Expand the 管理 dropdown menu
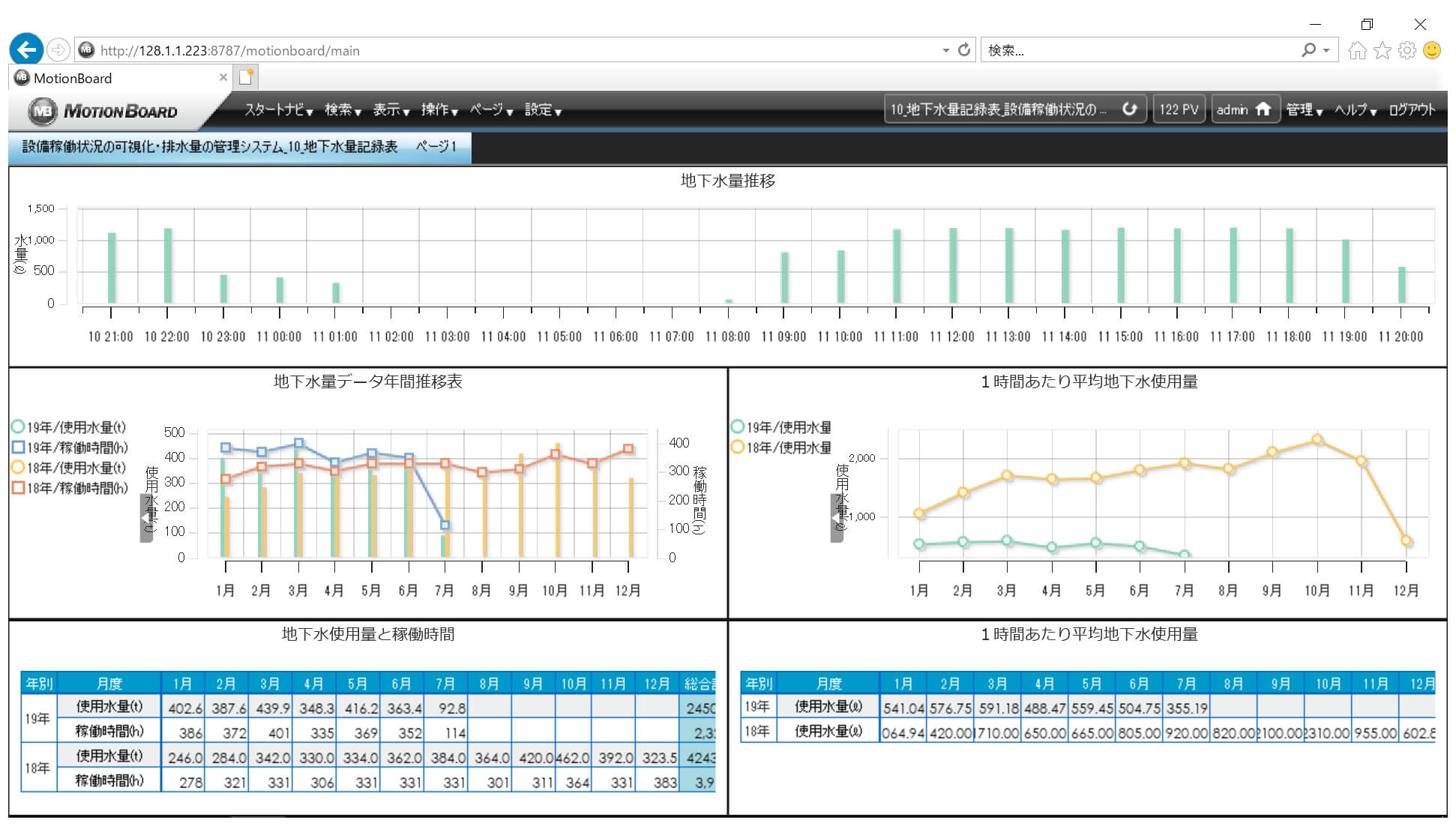This screenshot has height=826, width=1456. (x=1304, y=110)
